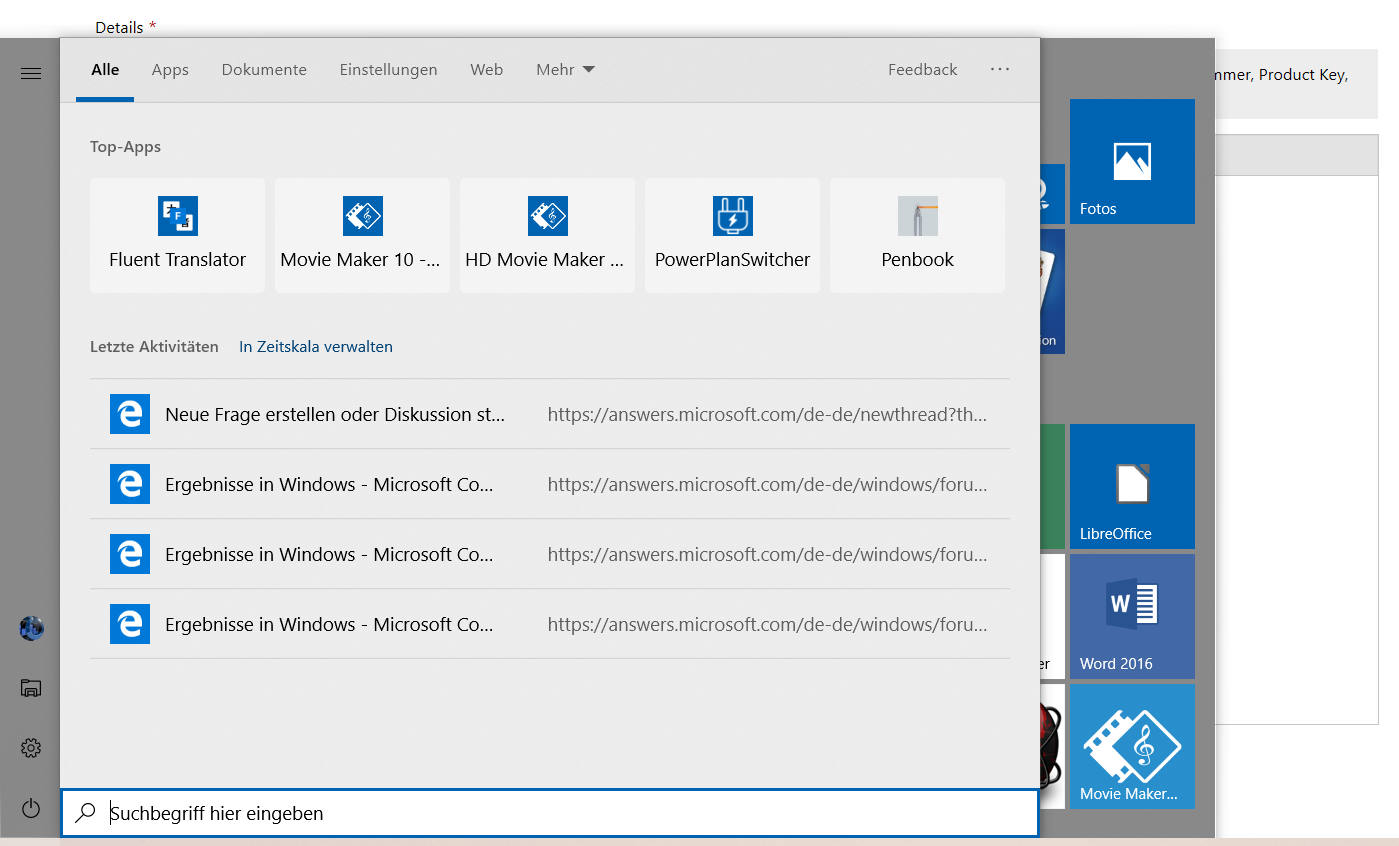Click the Letzte Aktivitäten heading

pyautogui.click(x=154, y=347)
